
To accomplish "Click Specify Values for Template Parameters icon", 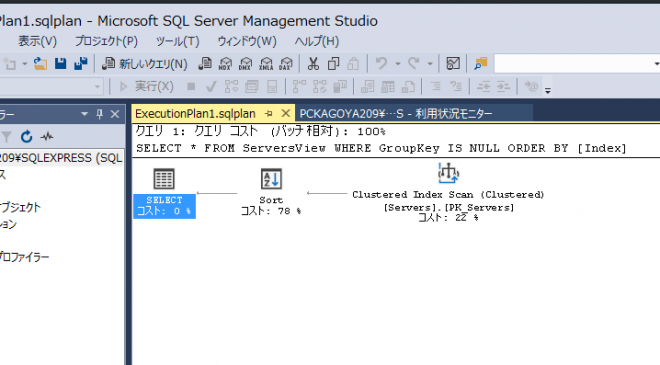I will 531,87.
